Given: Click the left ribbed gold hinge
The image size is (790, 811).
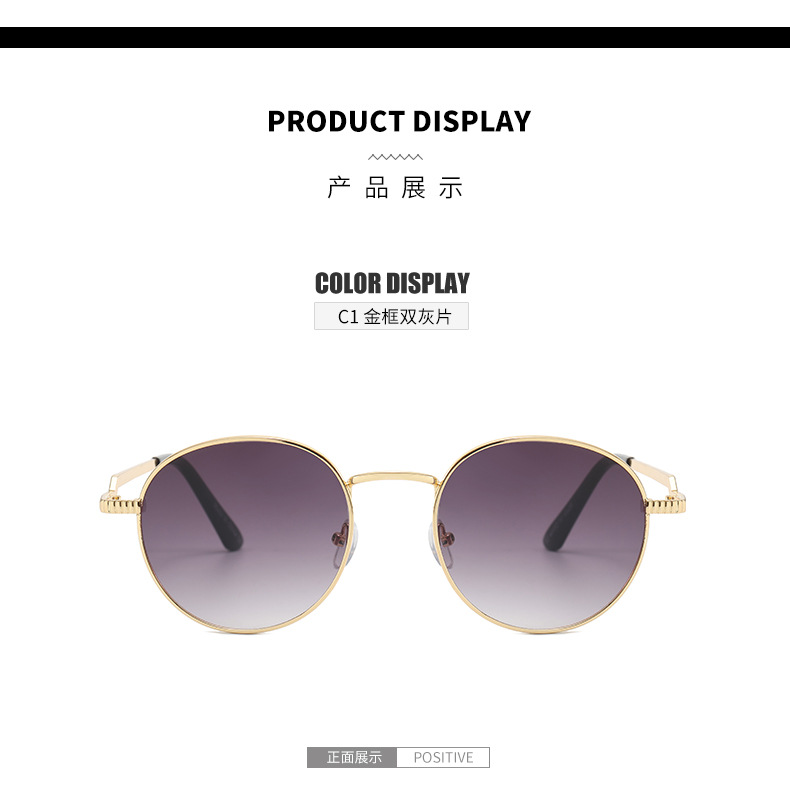Looking at the screenshot, I should coord(120,504).
